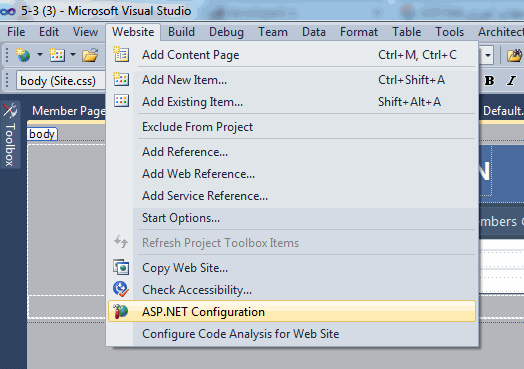The height and width of the screenshot is (369, 524).
Task: Close the Website menu by clicking its header
Action: point(133,32)
